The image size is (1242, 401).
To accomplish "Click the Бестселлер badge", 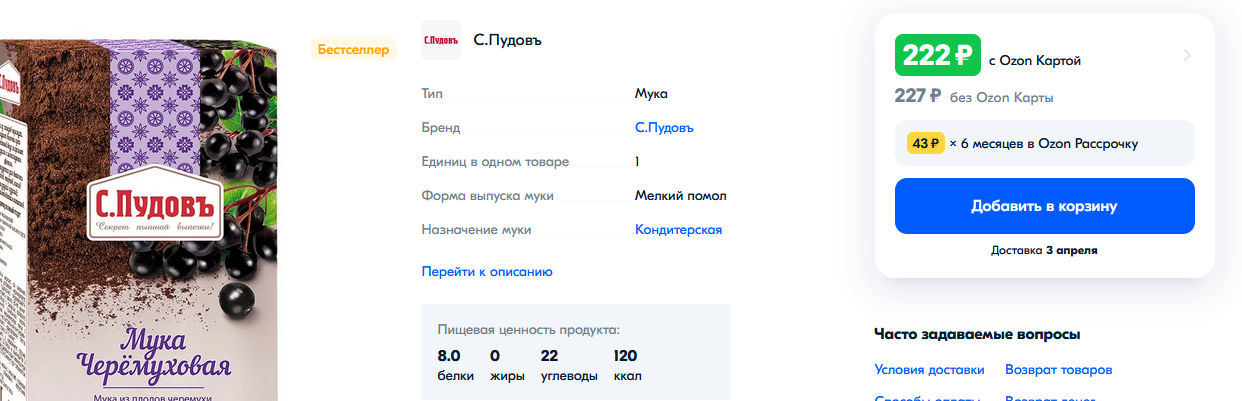I will point(353,49).
